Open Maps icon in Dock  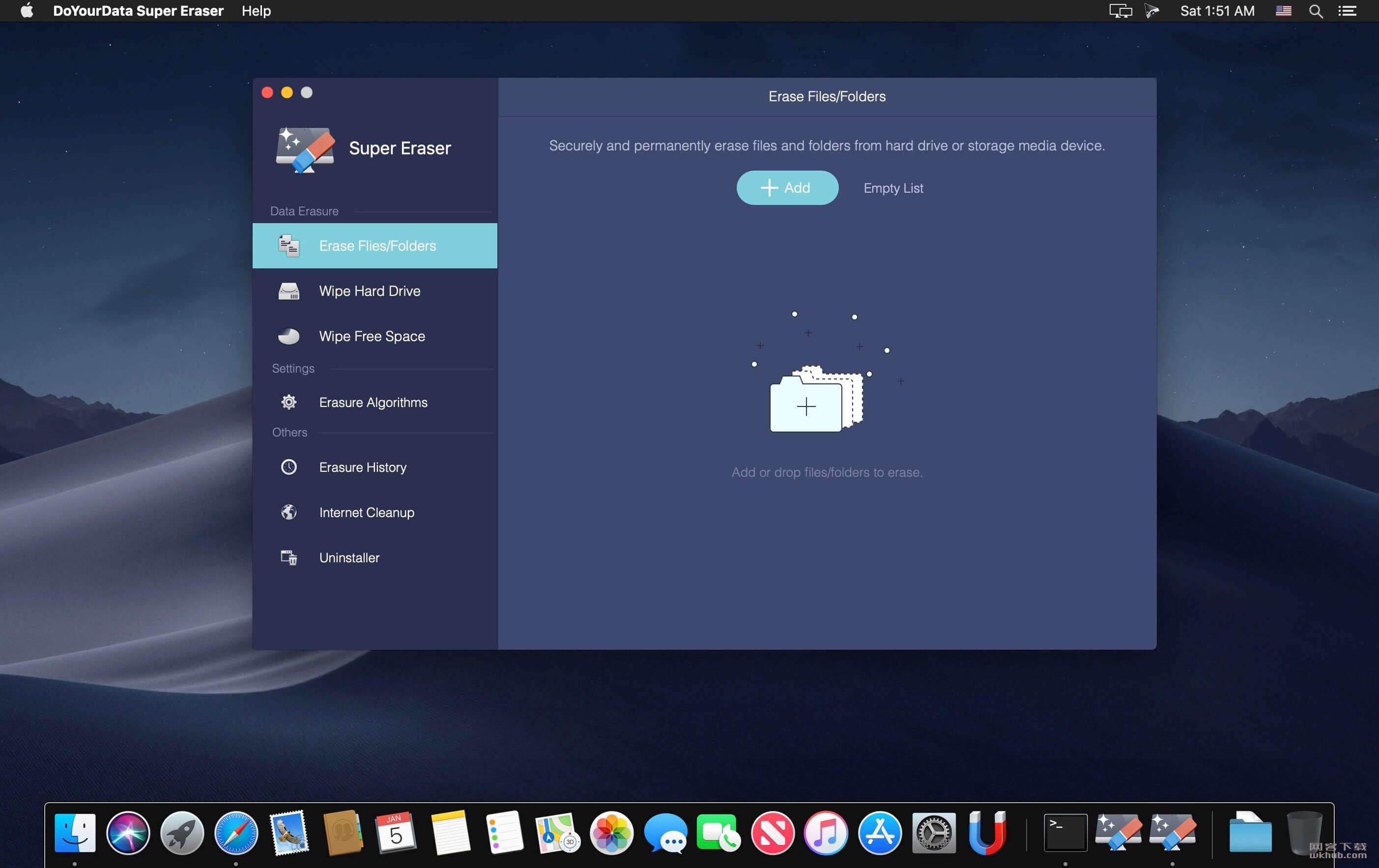click(x=557, y=833)
